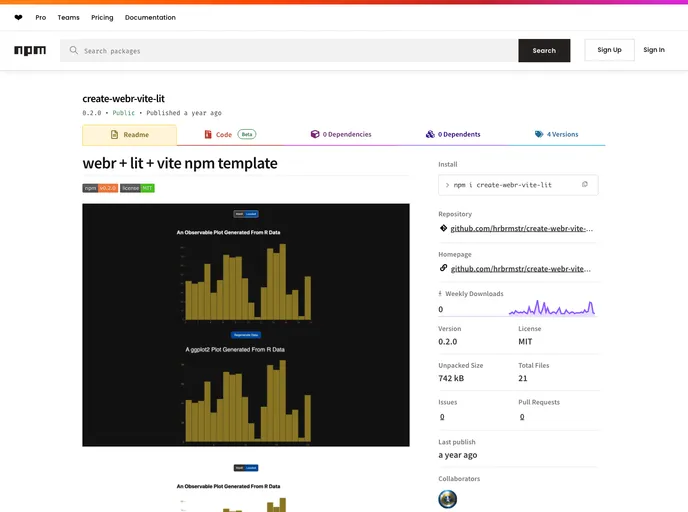Switch to the 4 Versions tab

coord(556,134)
